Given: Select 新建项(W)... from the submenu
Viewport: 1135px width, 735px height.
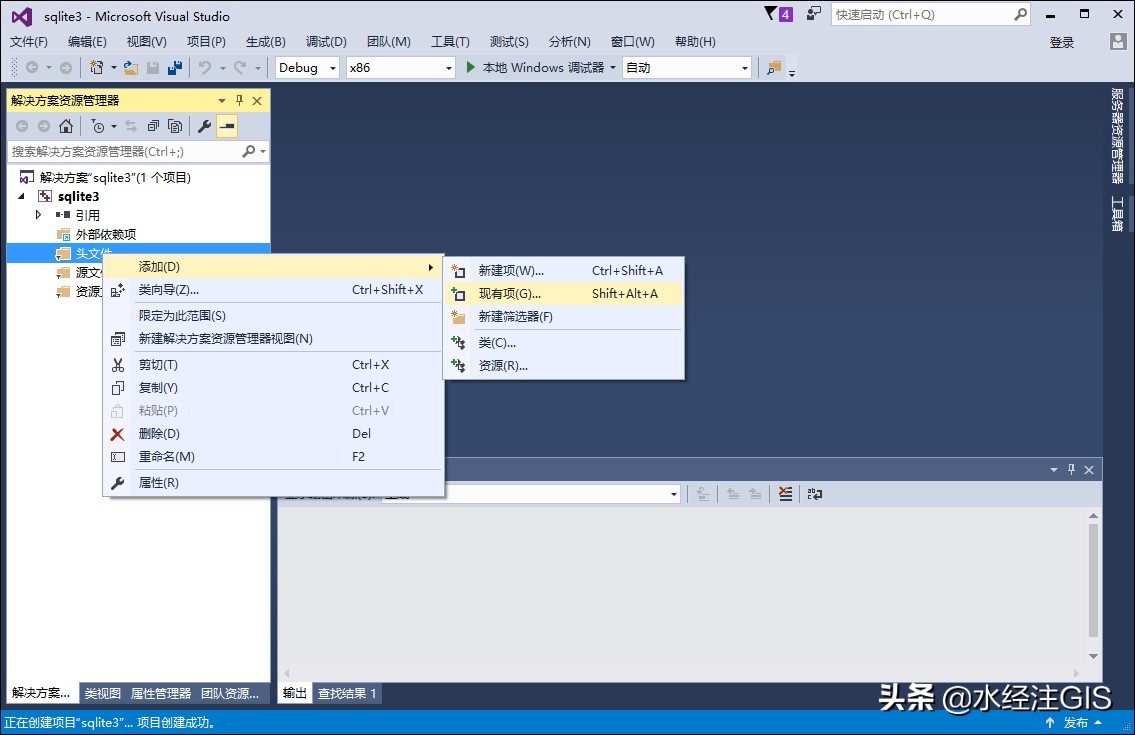Looking at the screenshot, I should tap(564, 270).
